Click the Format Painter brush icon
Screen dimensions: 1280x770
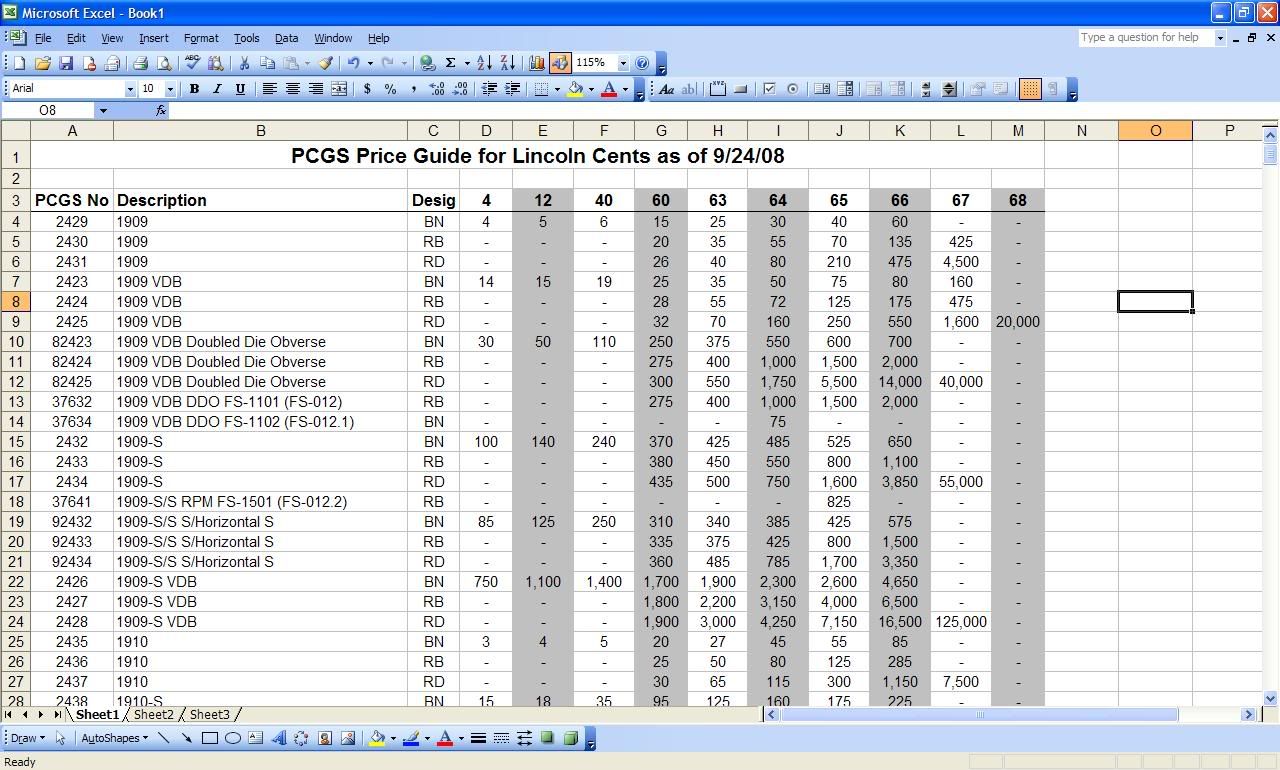coord(325,63)
